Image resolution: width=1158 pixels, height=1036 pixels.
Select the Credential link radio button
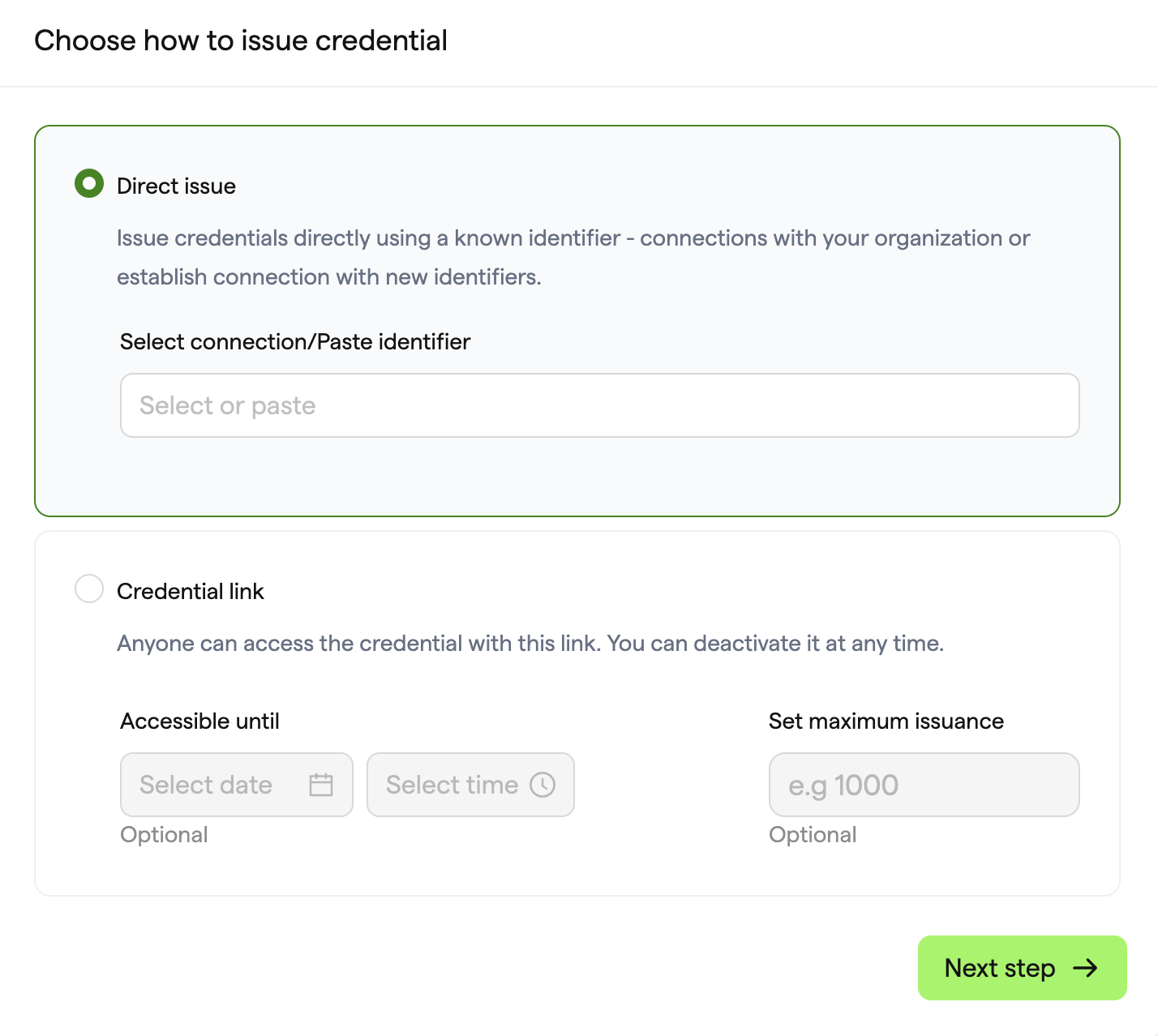tap(89, 589)
